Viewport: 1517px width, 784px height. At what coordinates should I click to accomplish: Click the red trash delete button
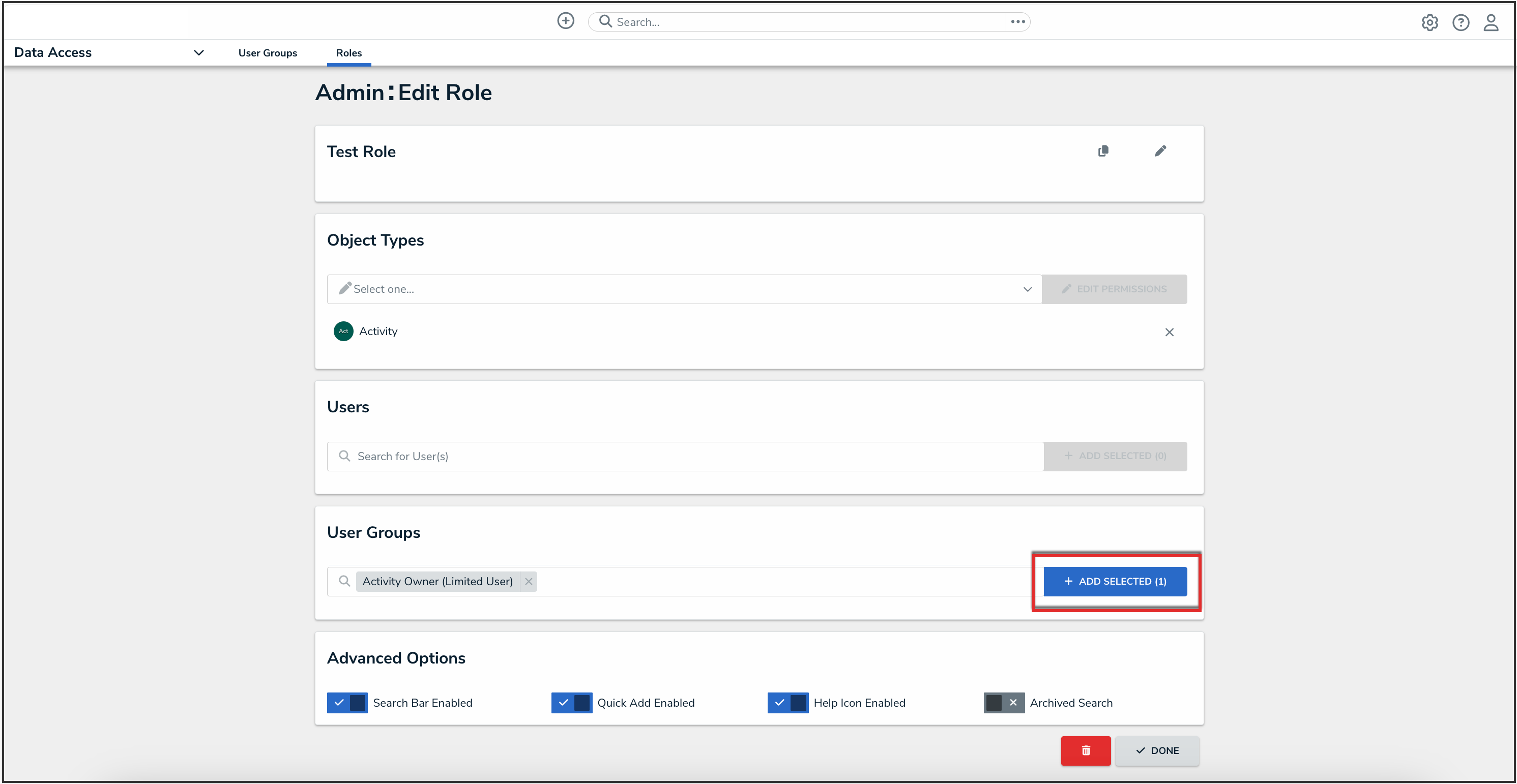[1085, 750]
